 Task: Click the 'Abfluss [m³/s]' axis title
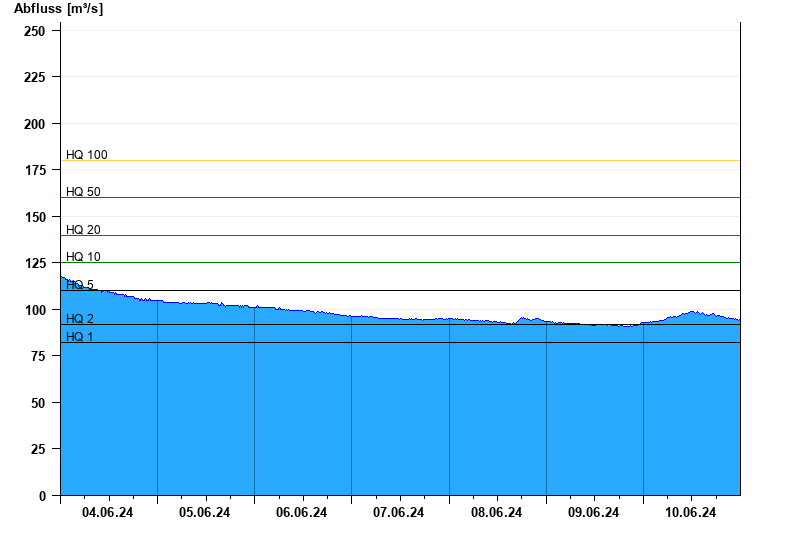[59, 9]
